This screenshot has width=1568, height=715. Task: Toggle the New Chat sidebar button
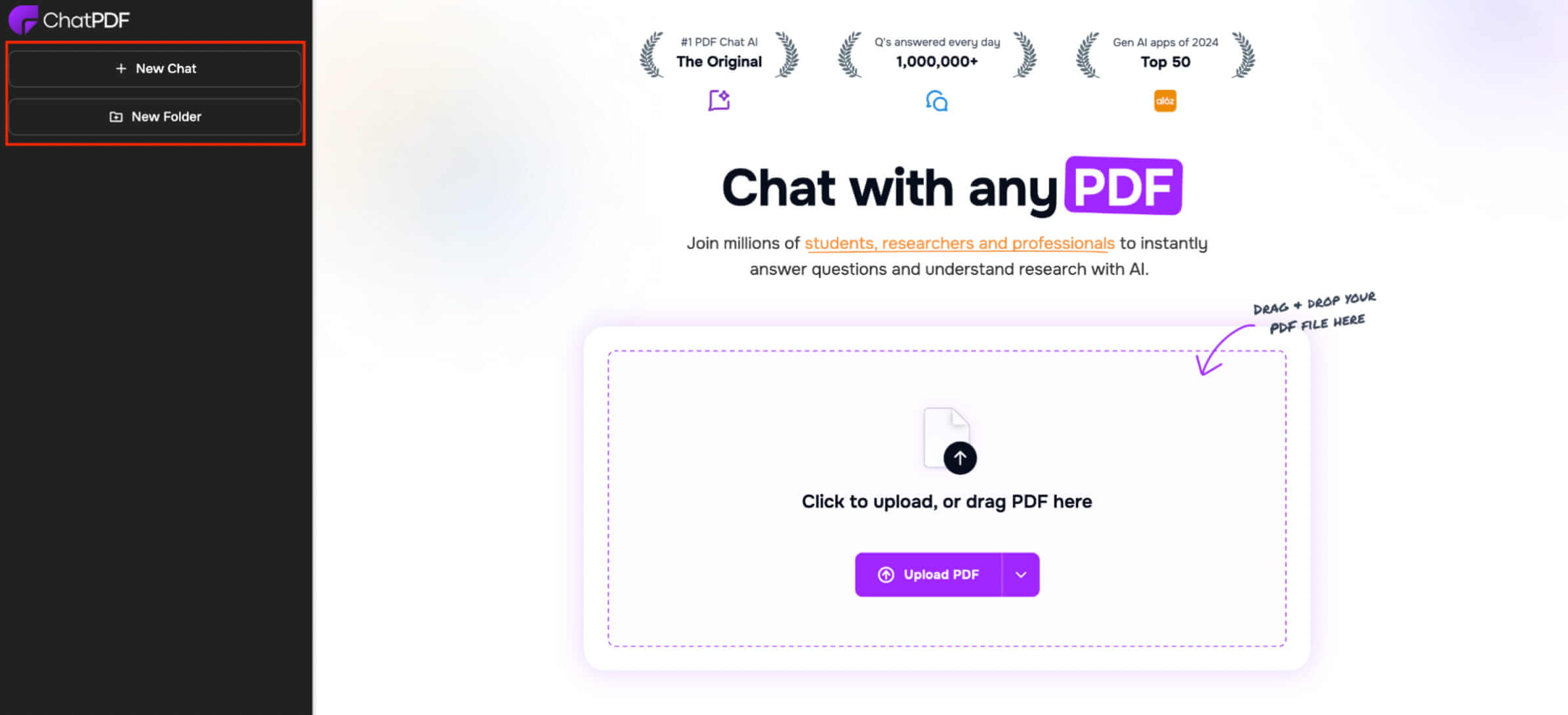[155, 68]
